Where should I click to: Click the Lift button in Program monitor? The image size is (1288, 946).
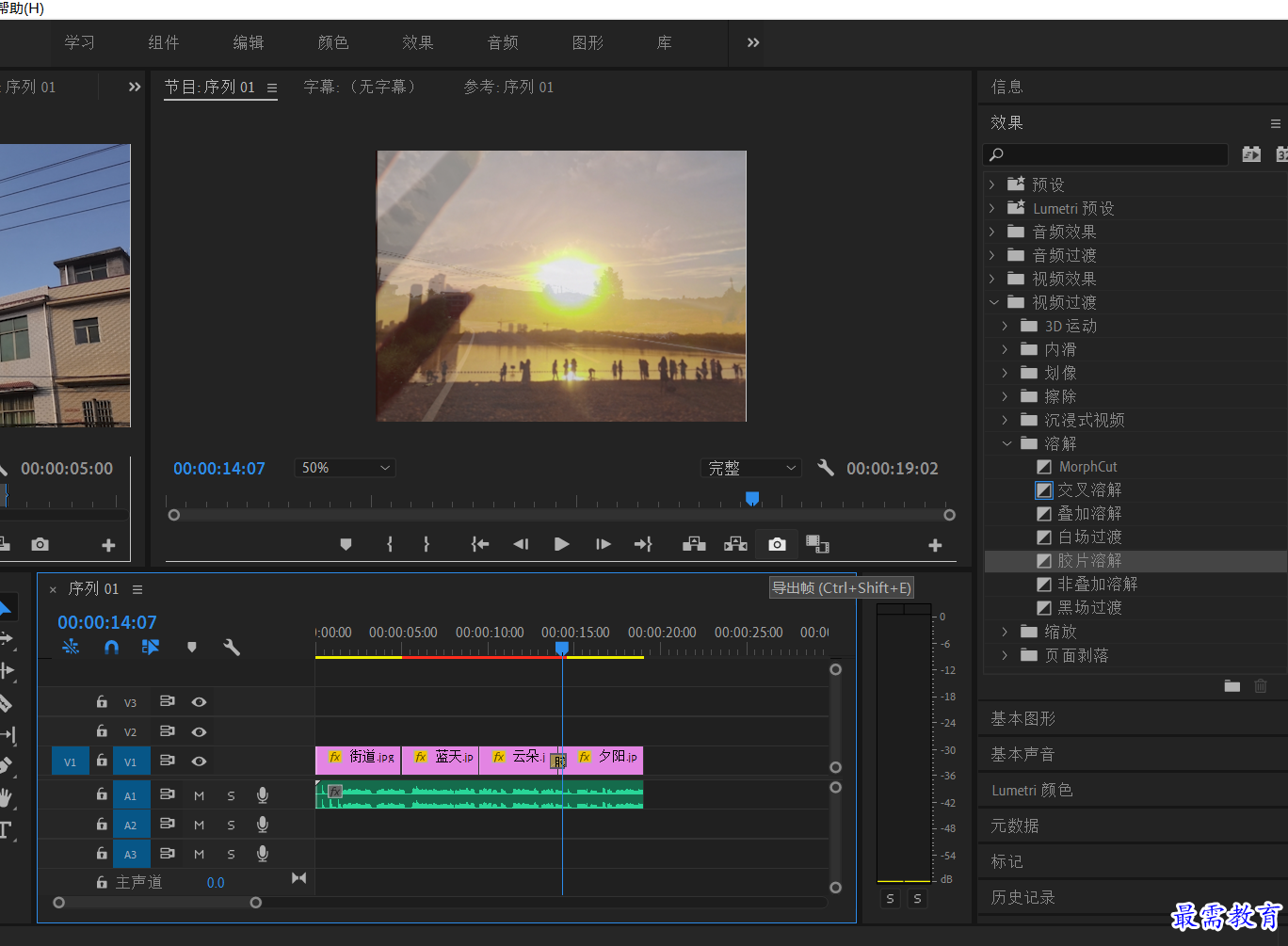[694, 544]
